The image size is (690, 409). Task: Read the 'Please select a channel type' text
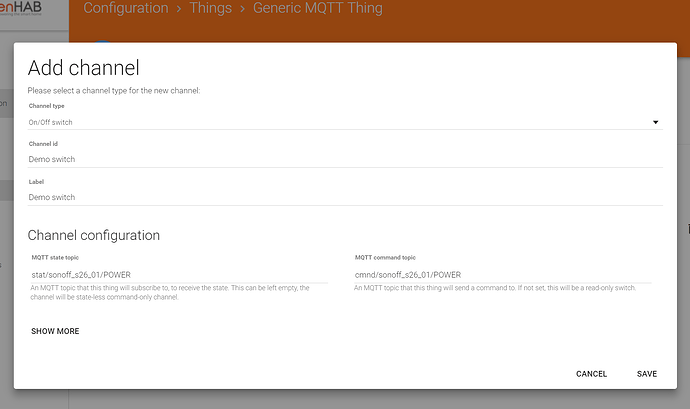(x=114, y=91)
